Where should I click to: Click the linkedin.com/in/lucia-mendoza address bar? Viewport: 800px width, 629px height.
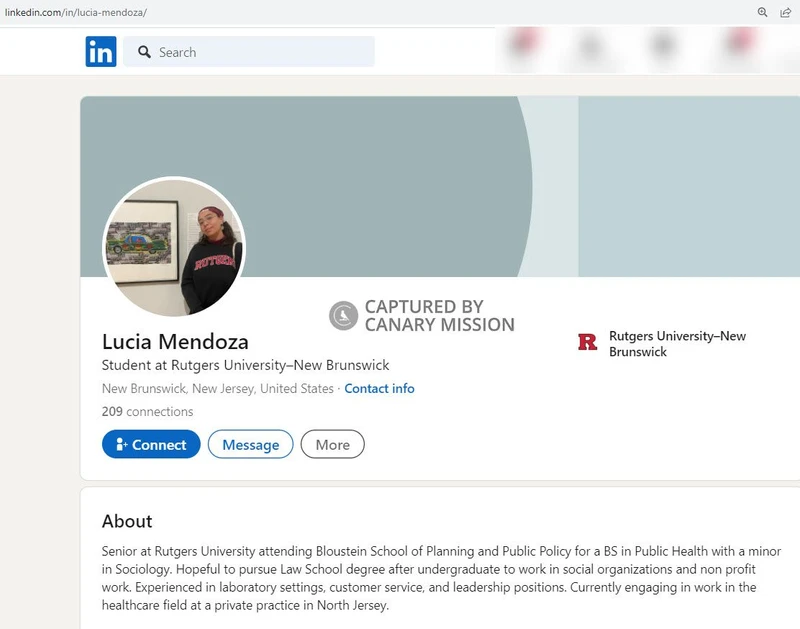pos(76,12)
